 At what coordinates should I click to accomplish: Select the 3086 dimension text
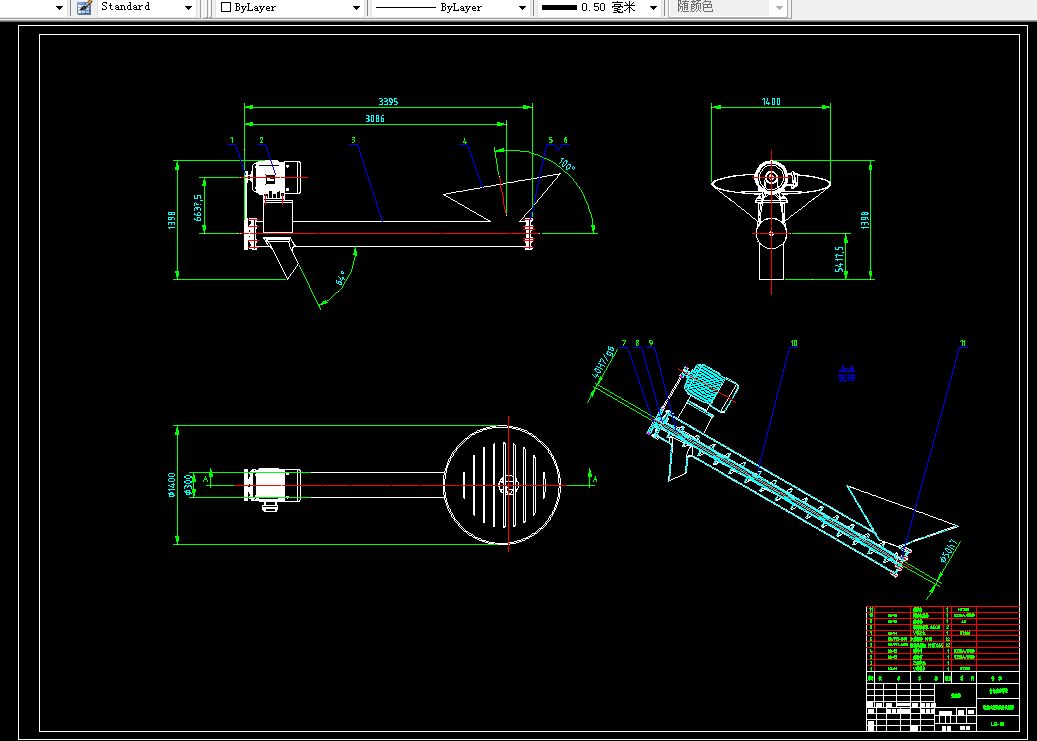(x=375, y=118)
